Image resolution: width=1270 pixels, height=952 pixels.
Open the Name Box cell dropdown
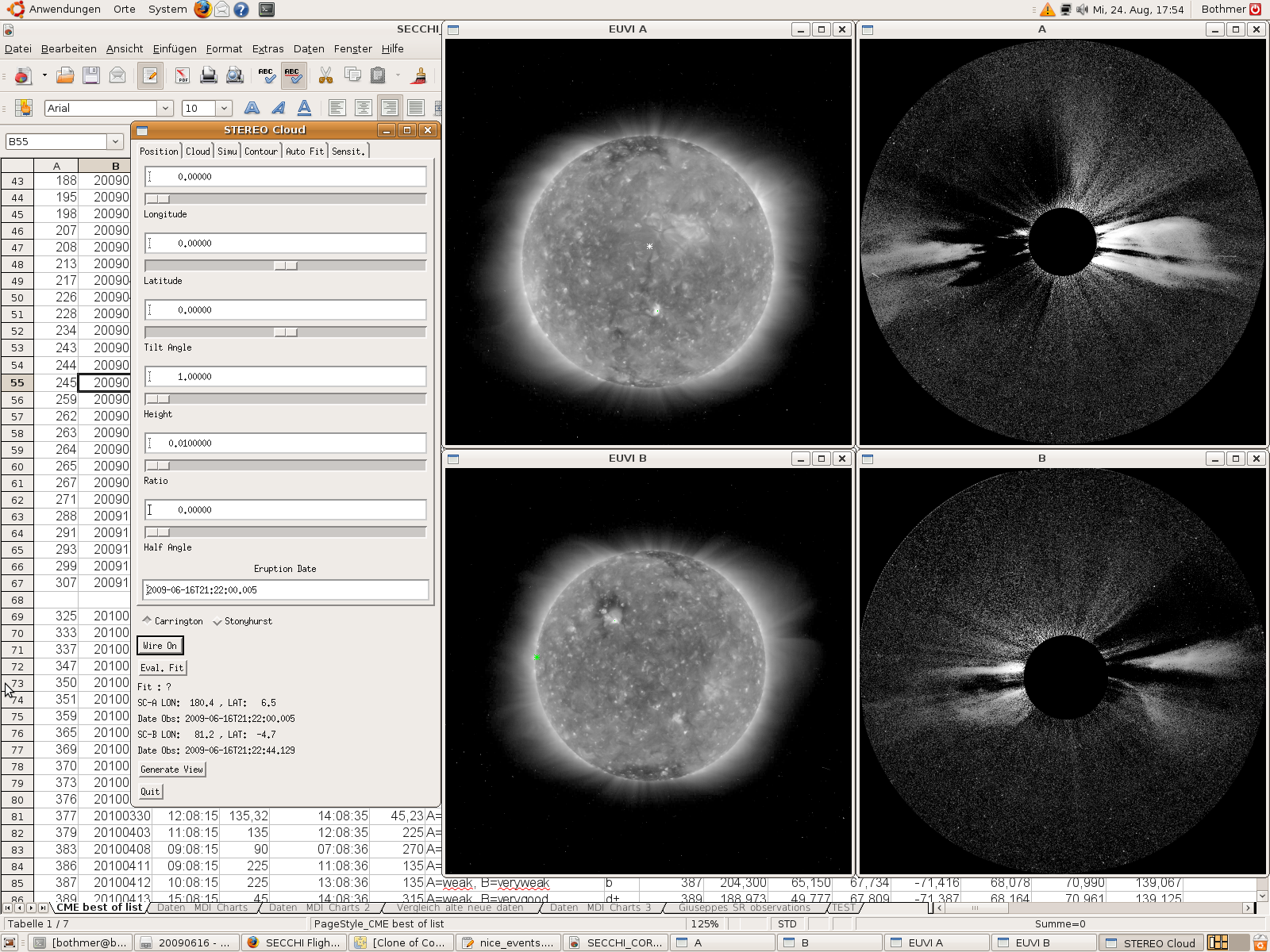(x=115, y=141)
